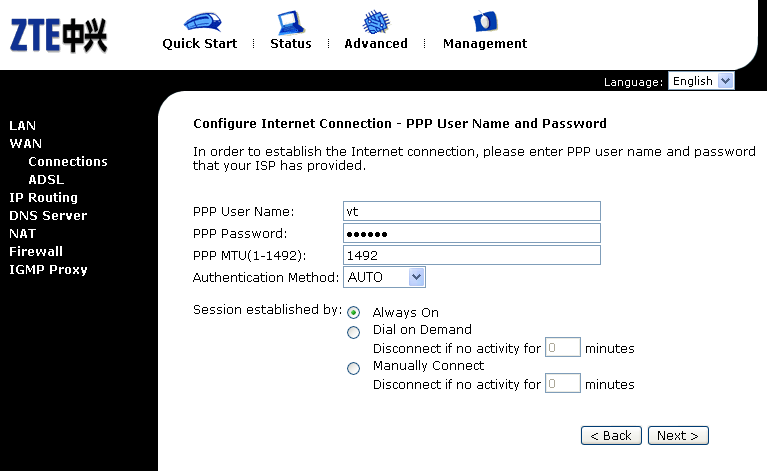The image size is (768, 471).
Task: Click the PPP Password field
Action: click(x=472, y=233)
